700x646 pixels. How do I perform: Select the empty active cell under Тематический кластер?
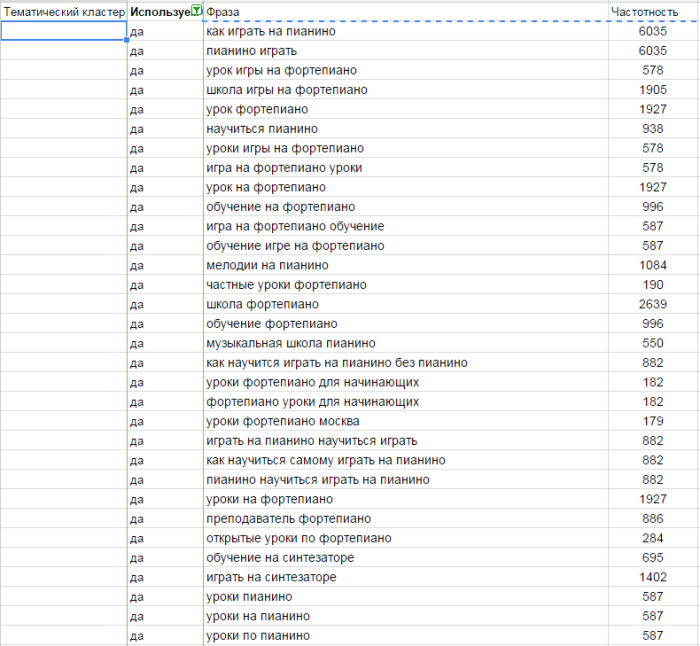coord(63,31)
